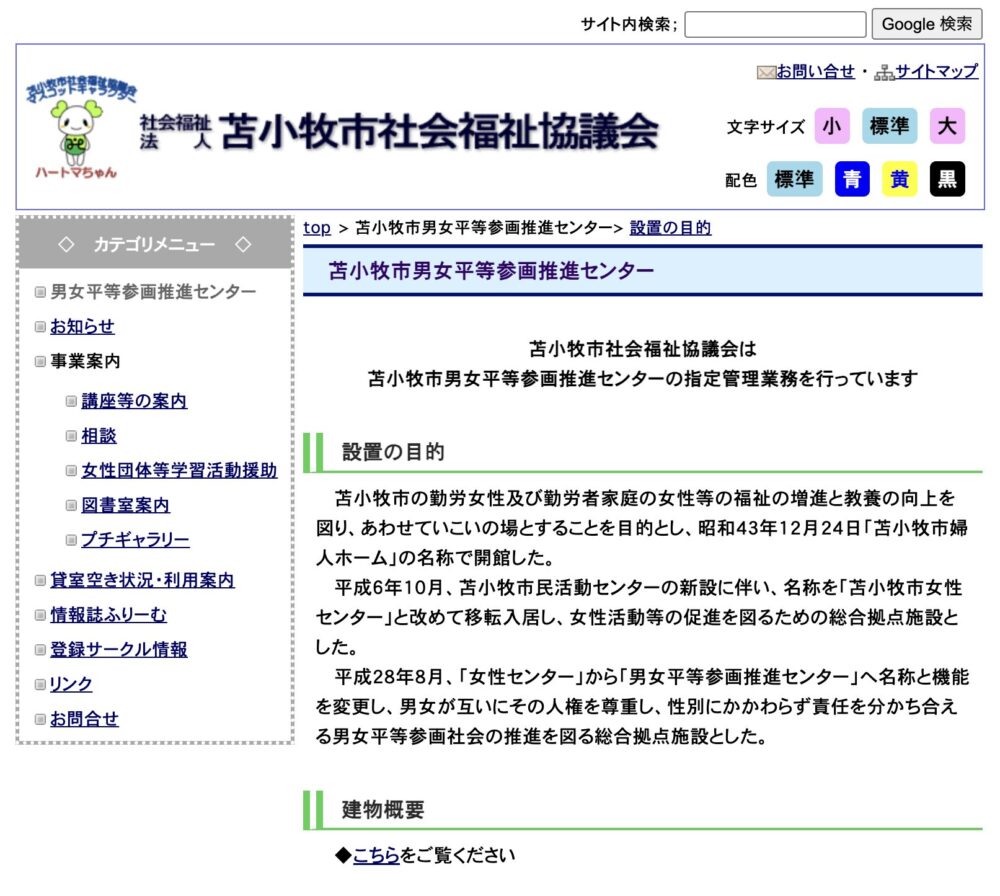Viewport: 1000px width, 896px height.
Task: Open 相談 in the sidebar menu
Action: (x=99, y=436)
